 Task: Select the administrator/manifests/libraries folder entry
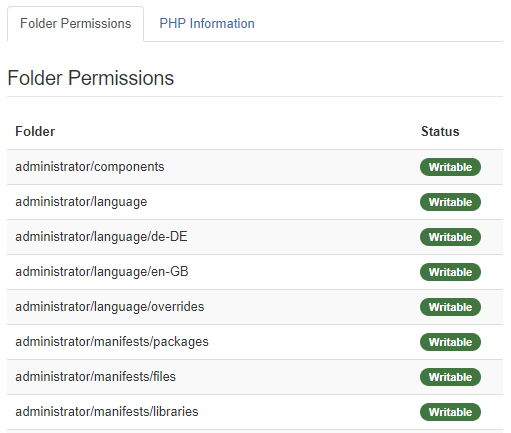[x=107, y=412]
